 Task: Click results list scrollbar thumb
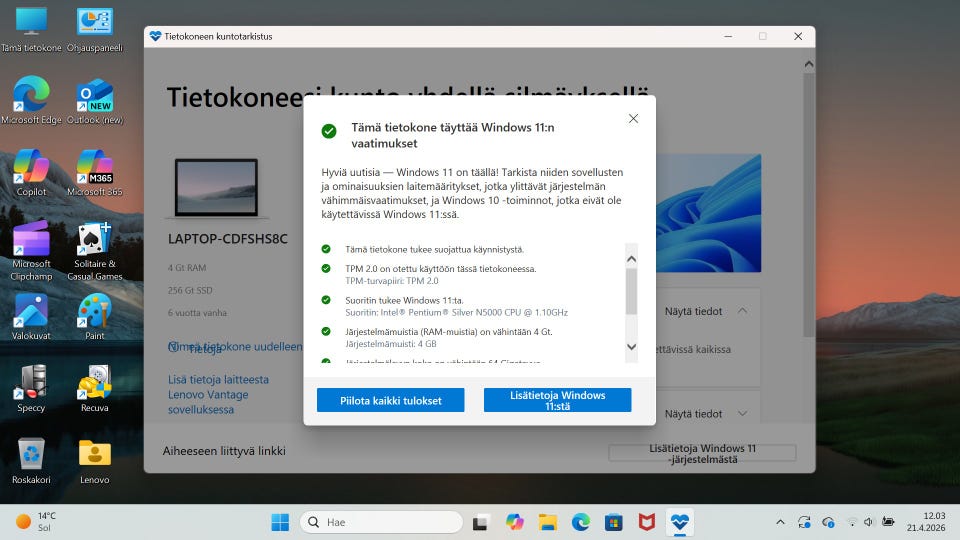[631, 291]
